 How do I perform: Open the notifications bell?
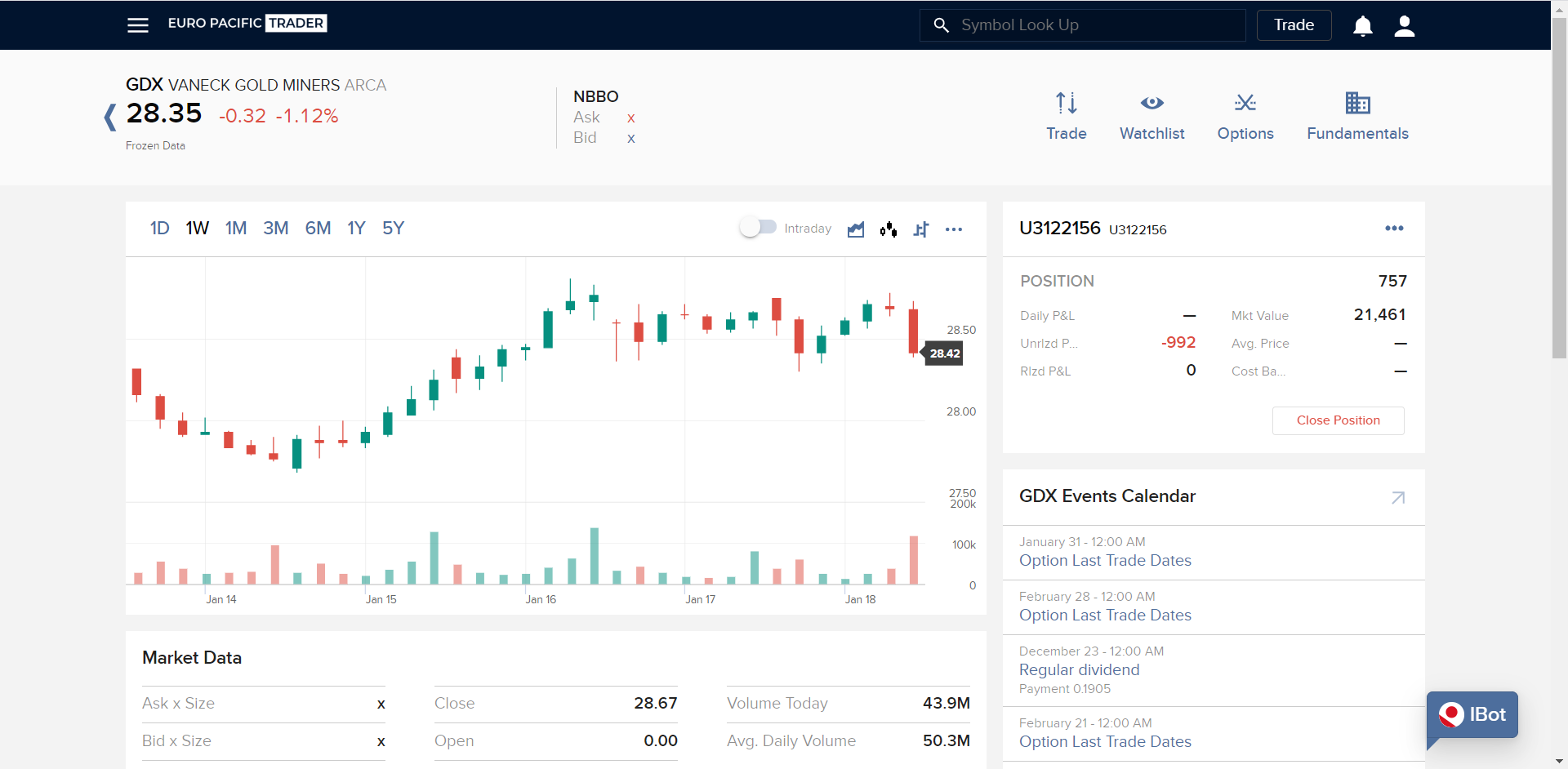point(1362,26)
